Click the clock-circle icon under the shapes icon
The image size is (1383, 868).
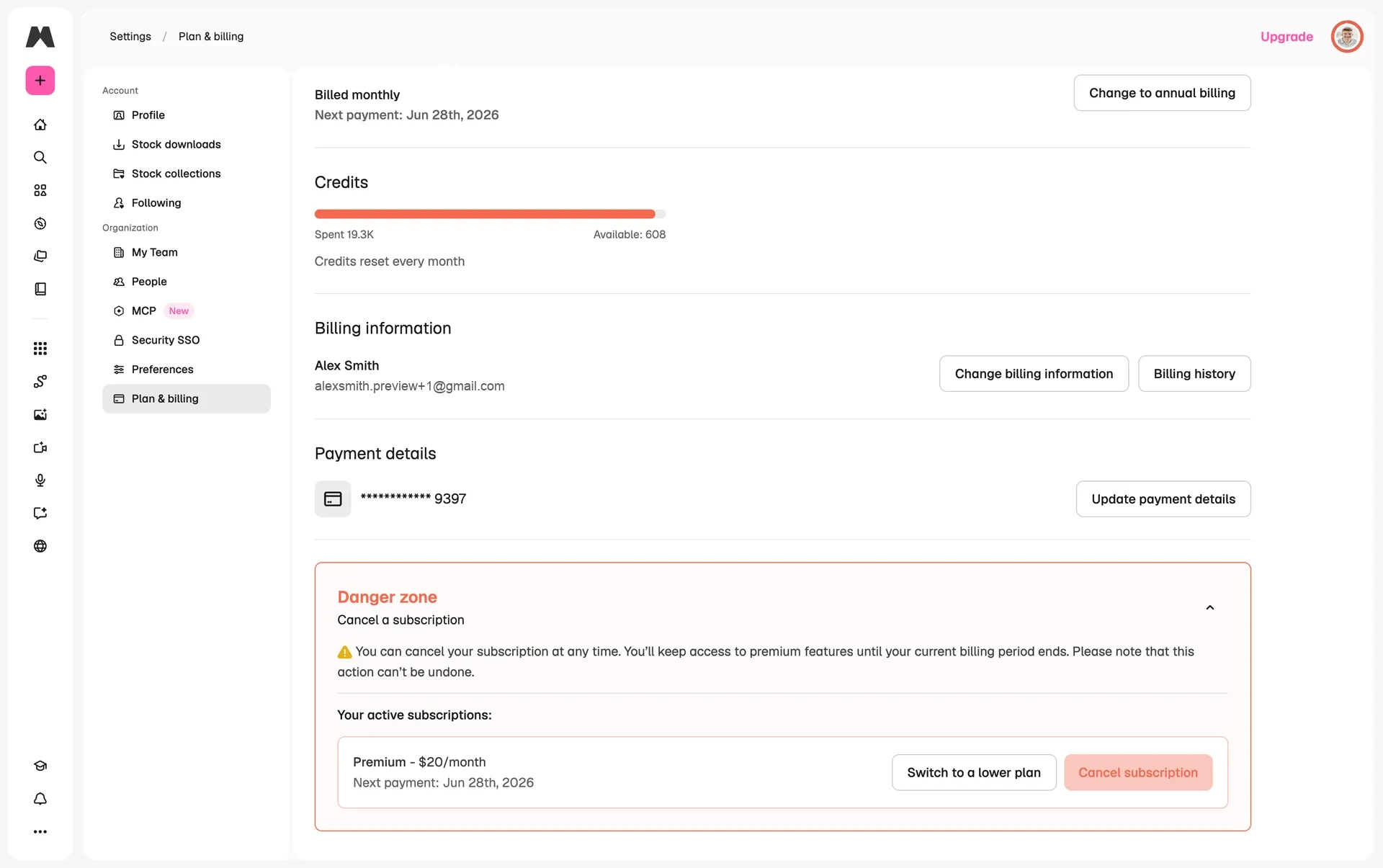[x=40, y=223]
